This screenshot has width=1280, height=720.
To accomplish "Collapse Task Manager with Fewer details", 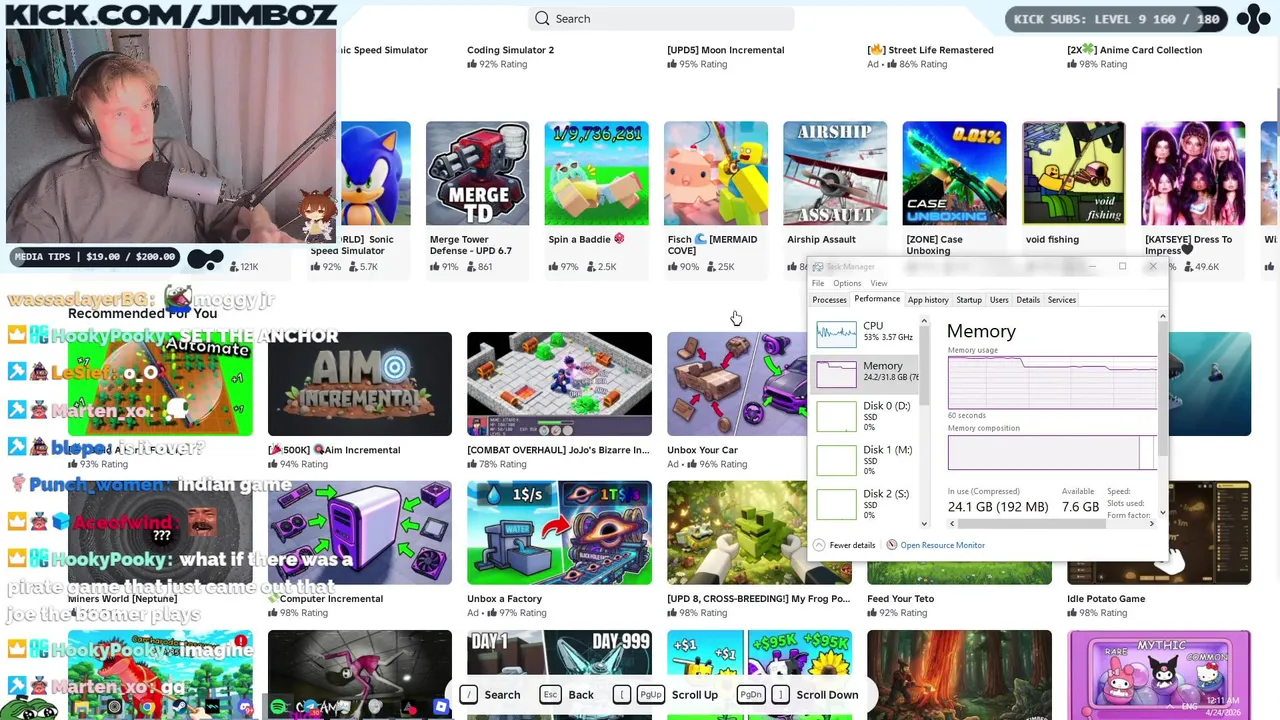I will click(x=844, y=545).
